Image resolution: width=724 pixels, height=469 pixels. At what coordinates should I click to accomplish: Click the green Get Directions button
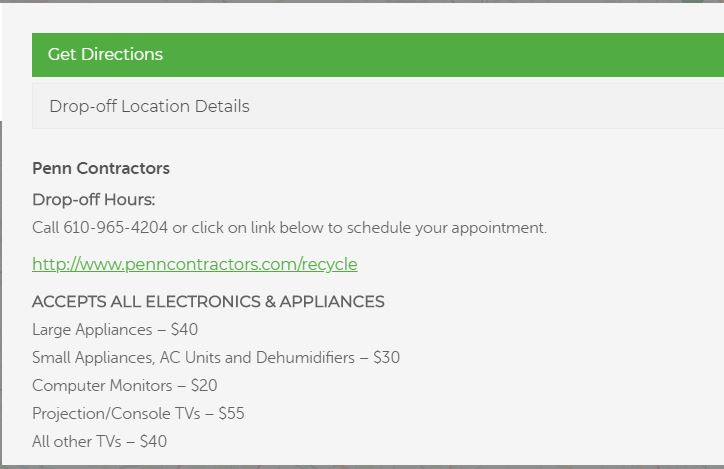pyautogui.click(x=378, y=54)
